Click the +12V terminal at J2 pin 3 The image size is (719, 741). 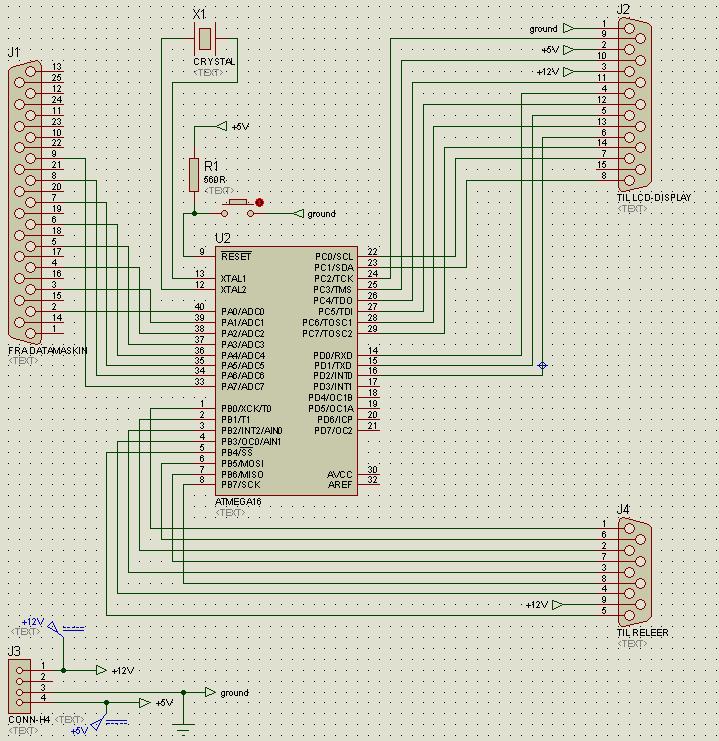click(x=569, y=72)
